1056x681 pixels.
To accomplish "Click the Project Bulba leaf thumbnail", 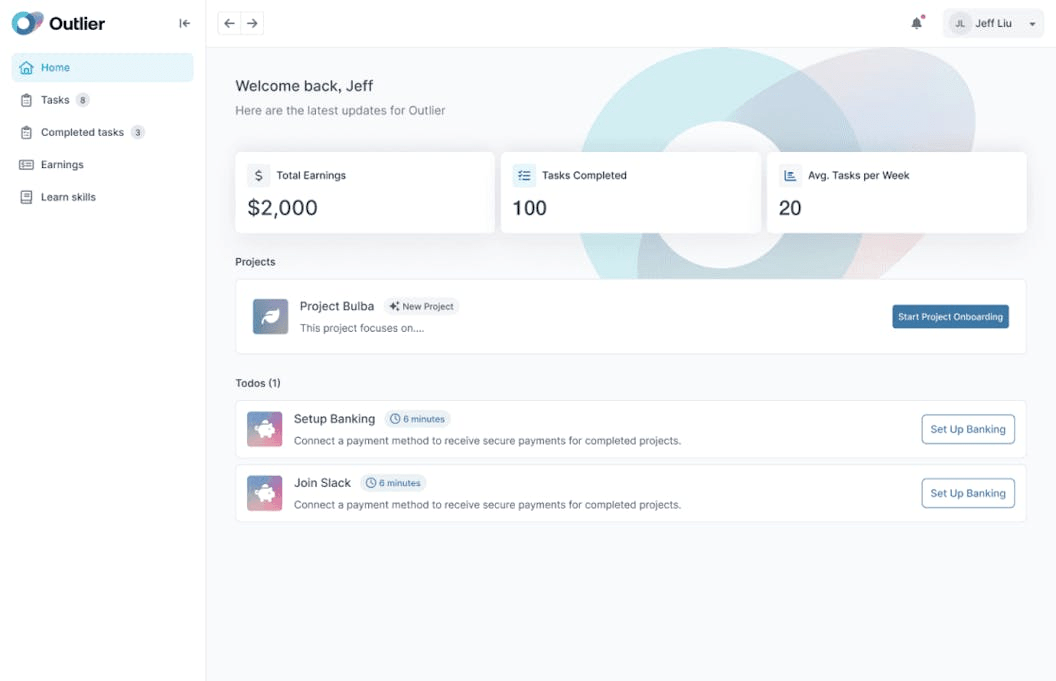I will (x=270, y=317).
